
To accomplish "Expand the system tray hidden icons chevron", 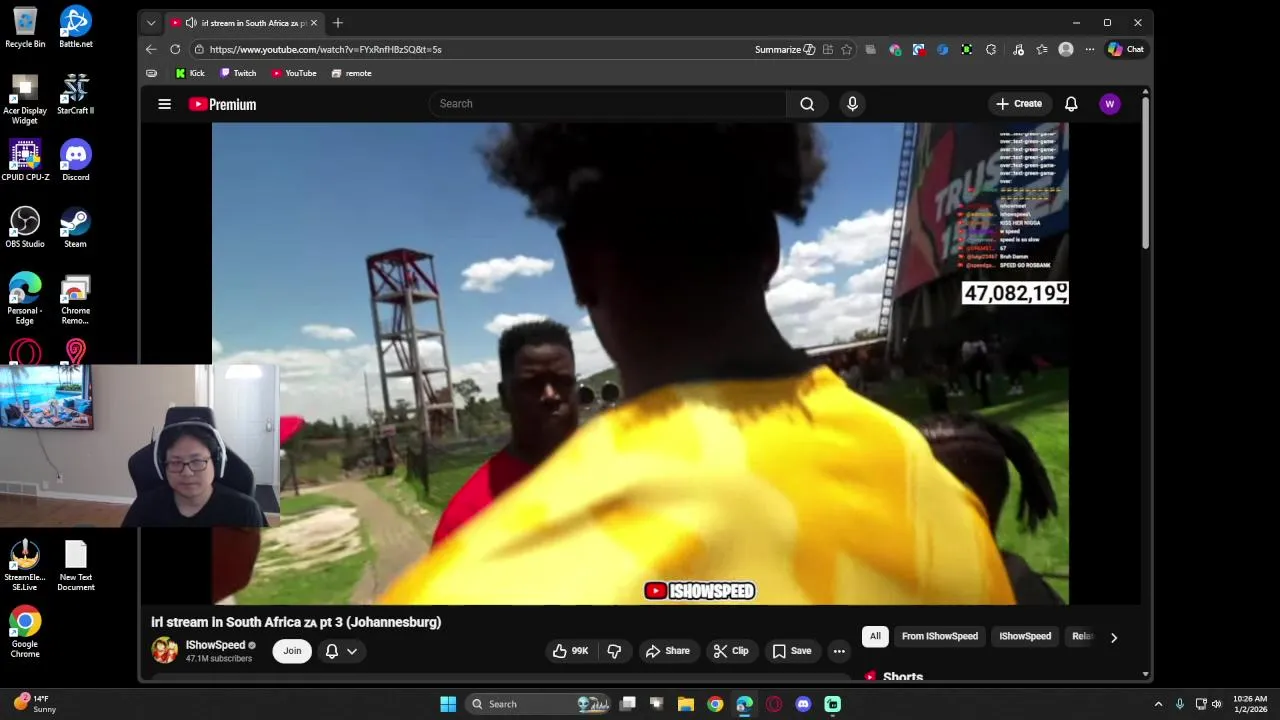I will (1158, 704).
